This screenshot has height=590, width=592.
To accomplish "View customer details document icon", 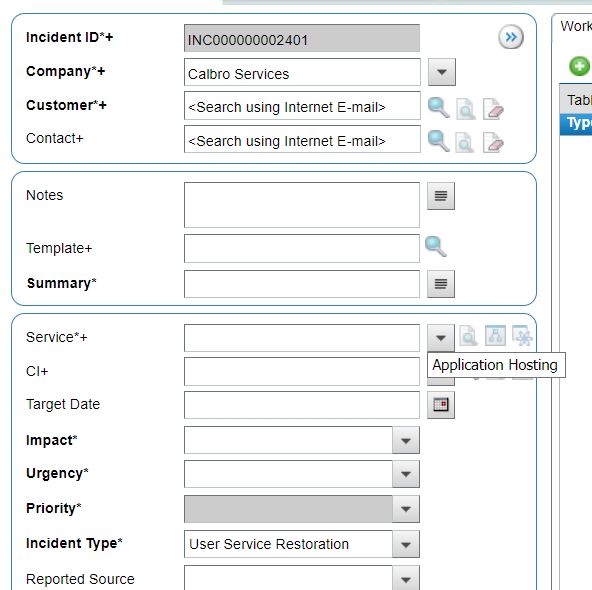I will coord(466,109).
